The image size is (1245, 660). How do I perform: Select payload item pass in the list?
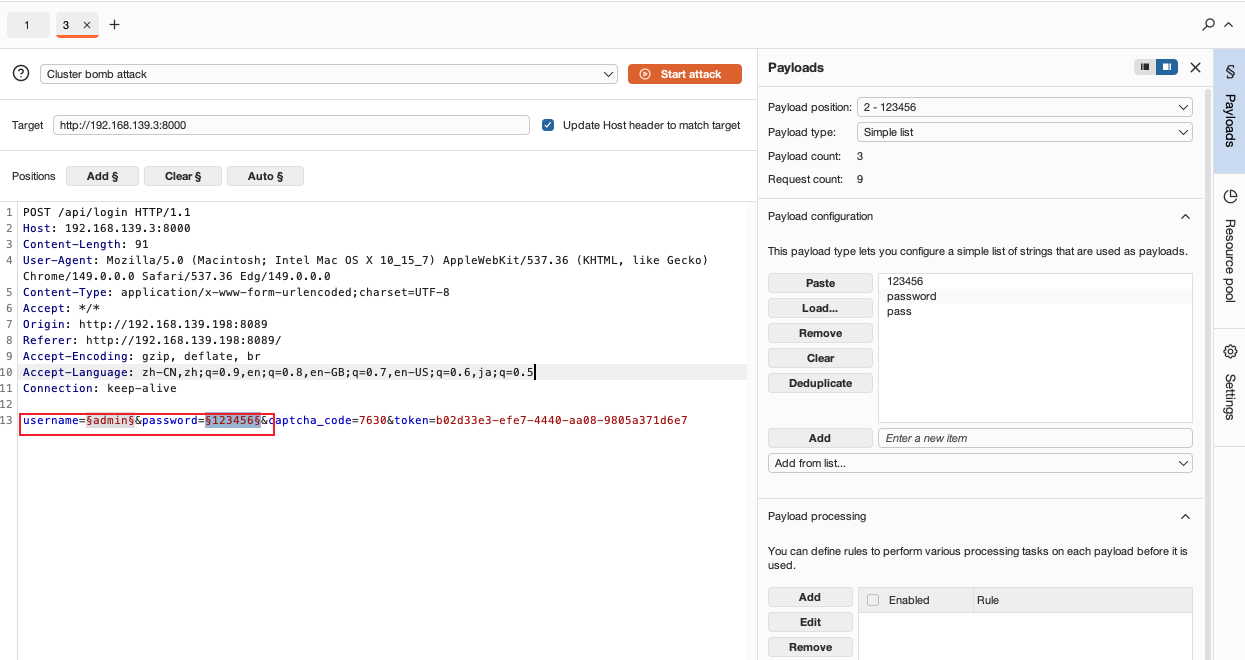point(1035,311)
